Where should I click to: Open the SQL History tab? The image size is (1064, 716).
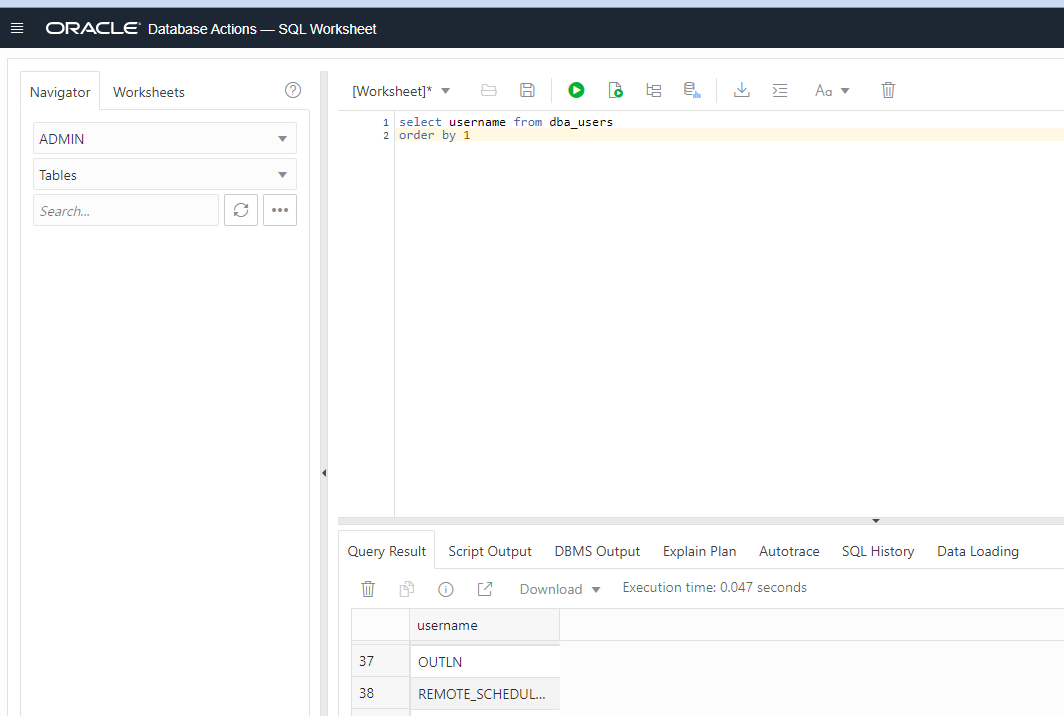[877, 551]
